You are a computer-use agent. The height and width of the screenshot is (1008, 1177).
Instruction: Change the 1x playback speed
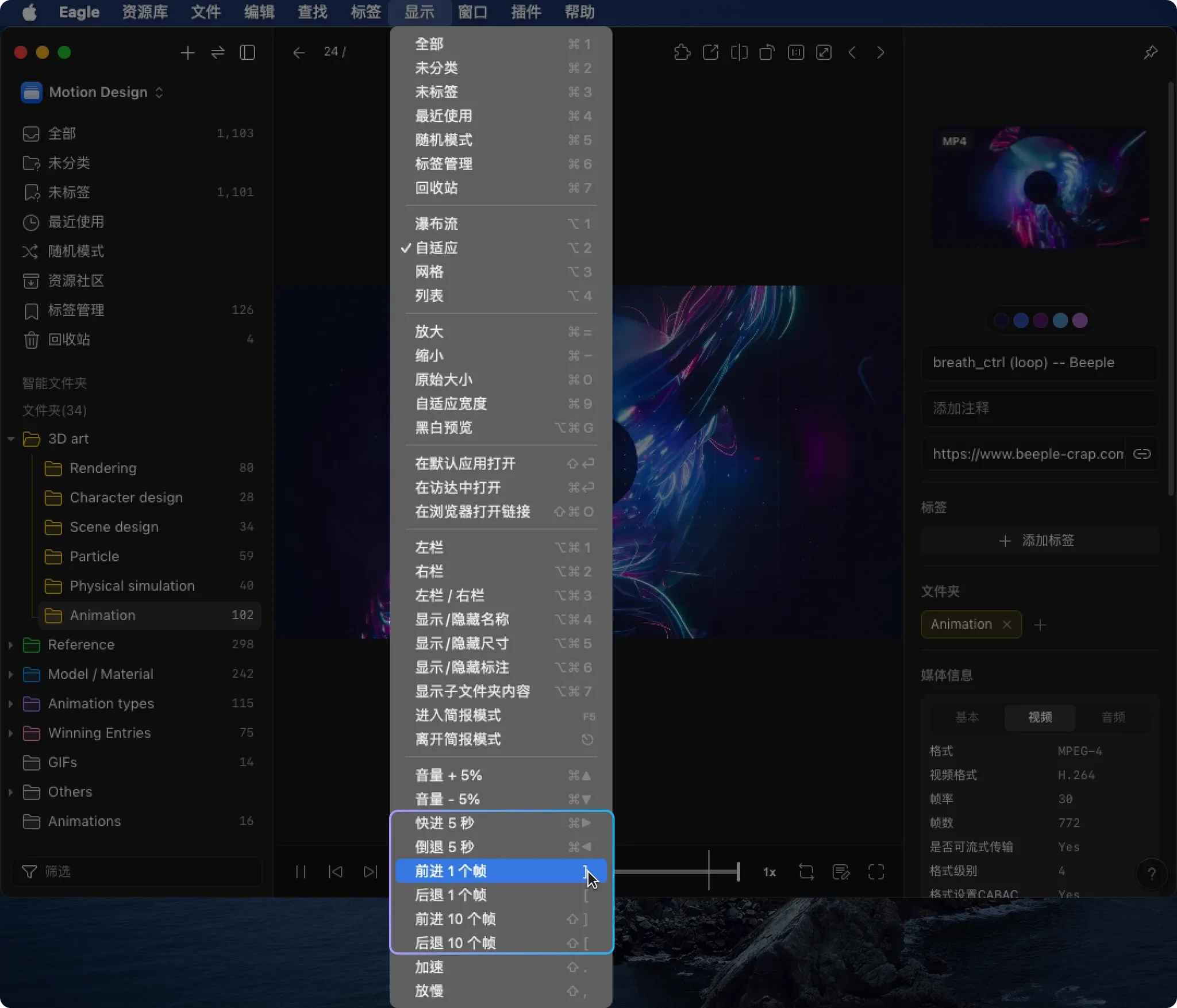[770, 872]
